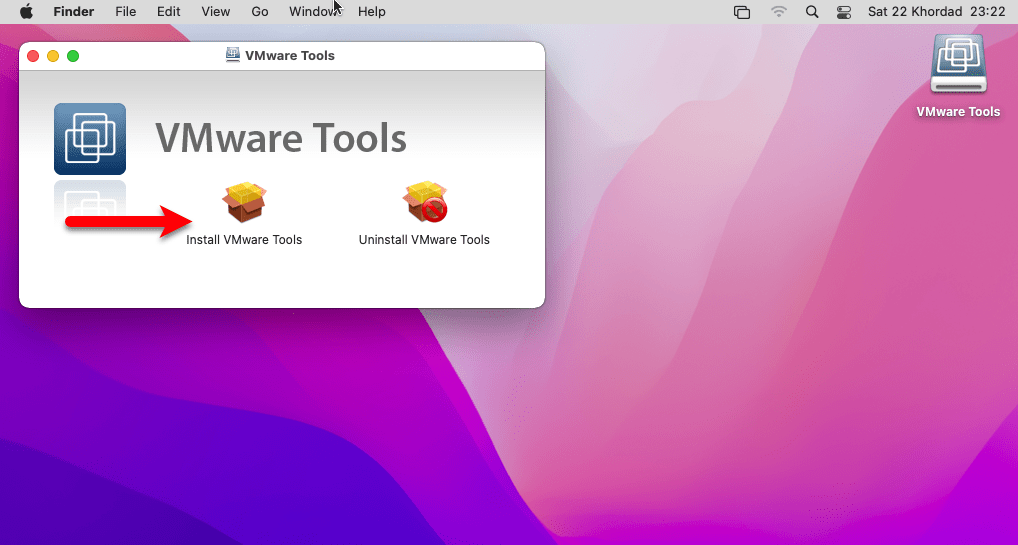Viewport: 1018px width, 545px height.
Task: Select the VMware Tools disk on desktop
Action: (x=958, y=64)
